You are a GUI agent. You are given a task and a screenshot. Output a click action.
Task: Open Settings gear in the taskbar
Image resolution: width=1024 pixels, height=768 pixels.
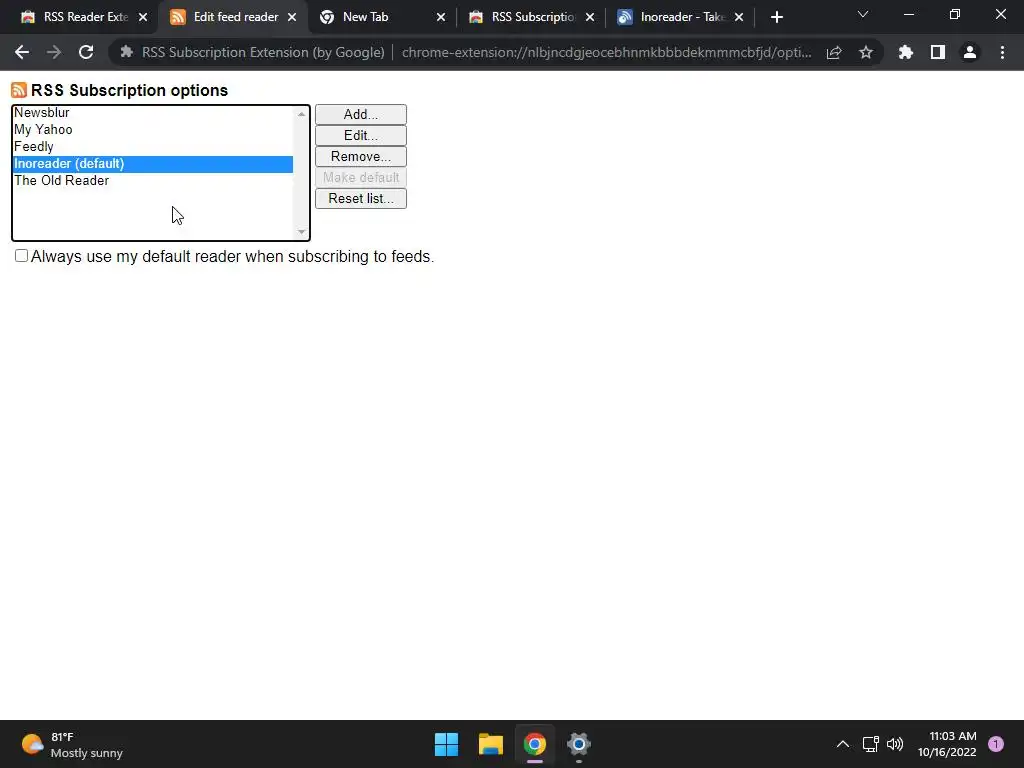(x=579, y=744)
